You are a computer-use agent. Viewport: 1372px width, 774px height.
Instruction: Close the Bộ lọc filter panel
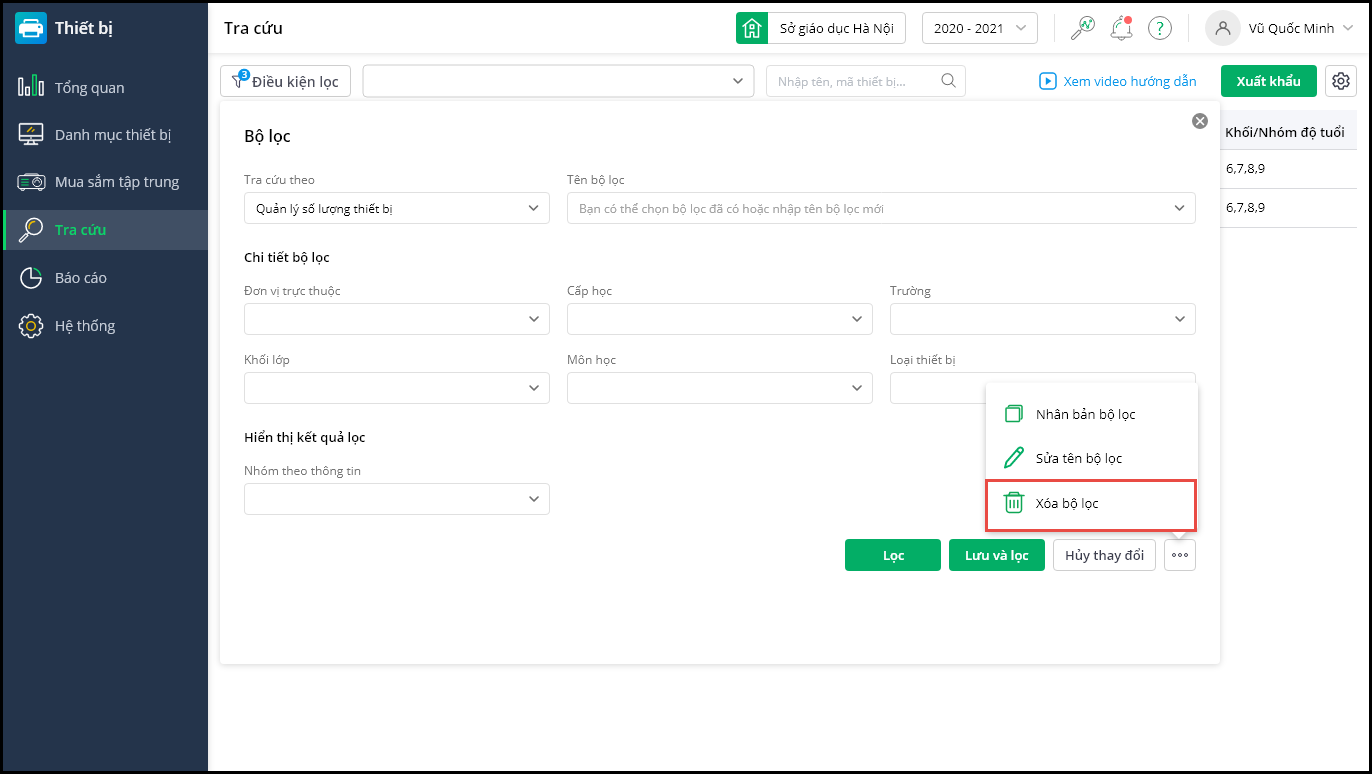click(x=1199, y=121)
